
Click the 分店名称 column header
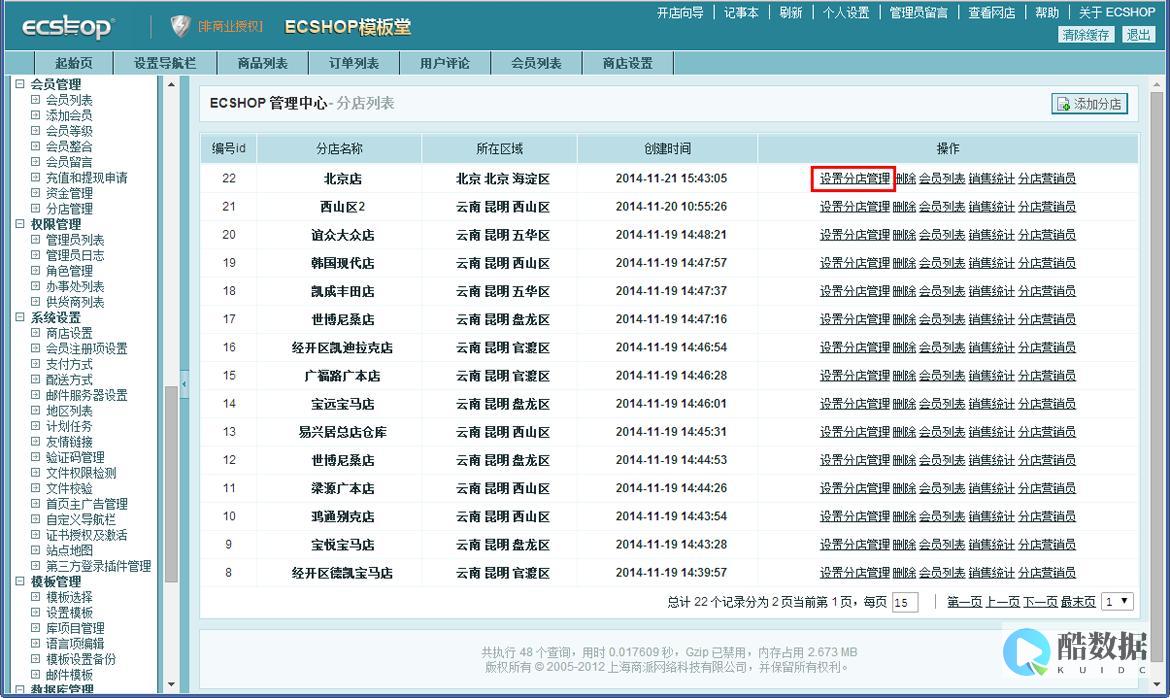(x=340, y=149)
